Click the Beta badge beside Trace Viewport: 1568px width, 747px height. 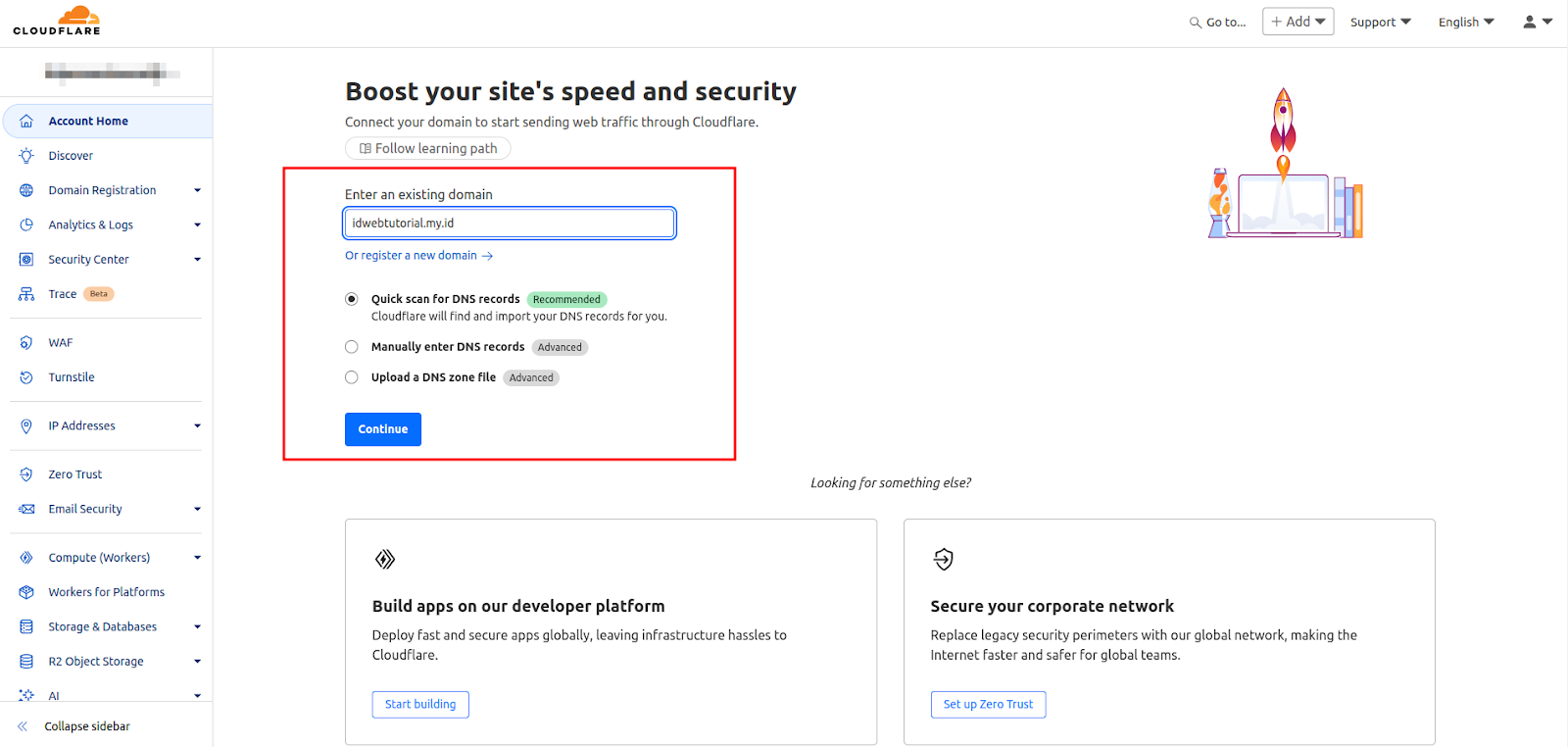[99, 294]
